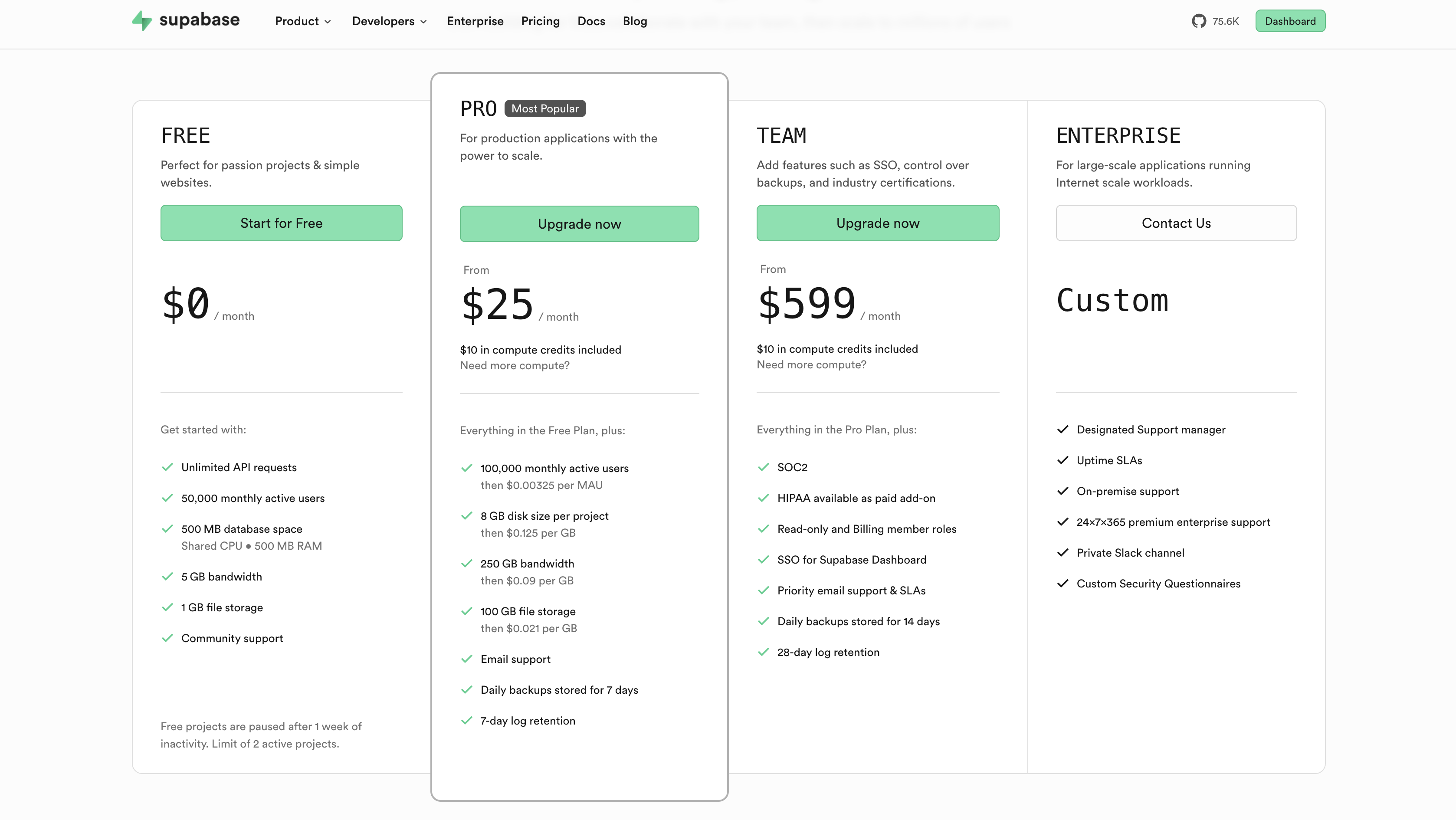Click the Custom price heading
This screenshot has width=1456, height=820.
tap(1112, 300)
